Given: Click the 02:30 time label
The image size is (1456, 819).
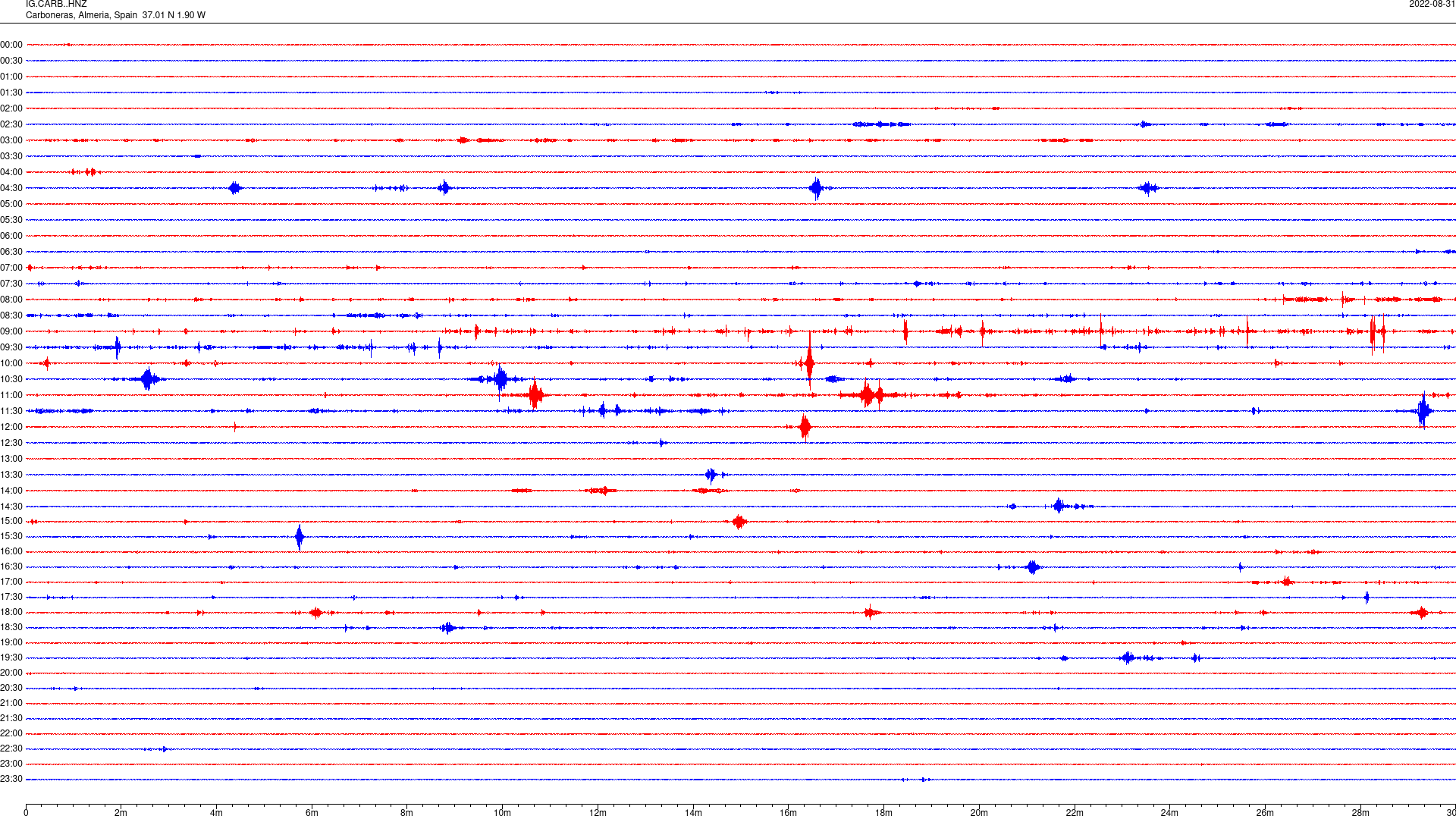Looking at the screenshot, I should [11, 124].
